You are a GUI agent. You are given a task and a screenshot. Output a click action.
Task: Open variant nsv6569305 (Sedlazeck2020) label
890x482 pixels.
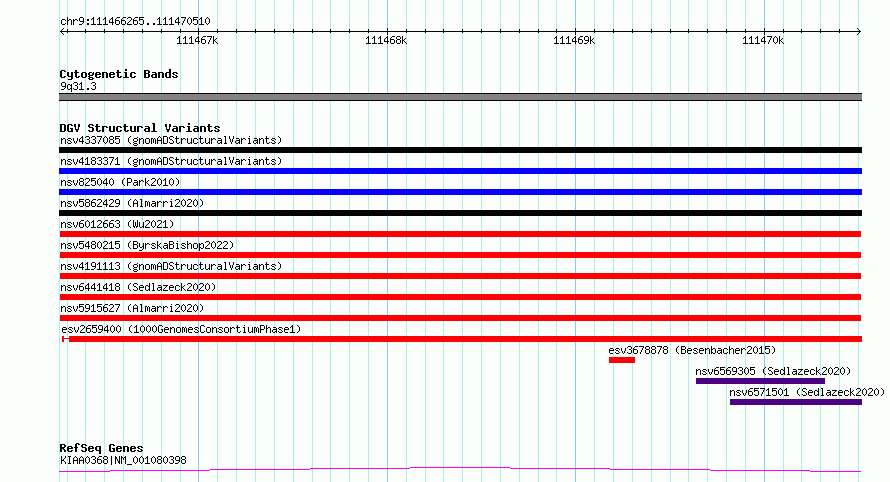coord(773,371)
